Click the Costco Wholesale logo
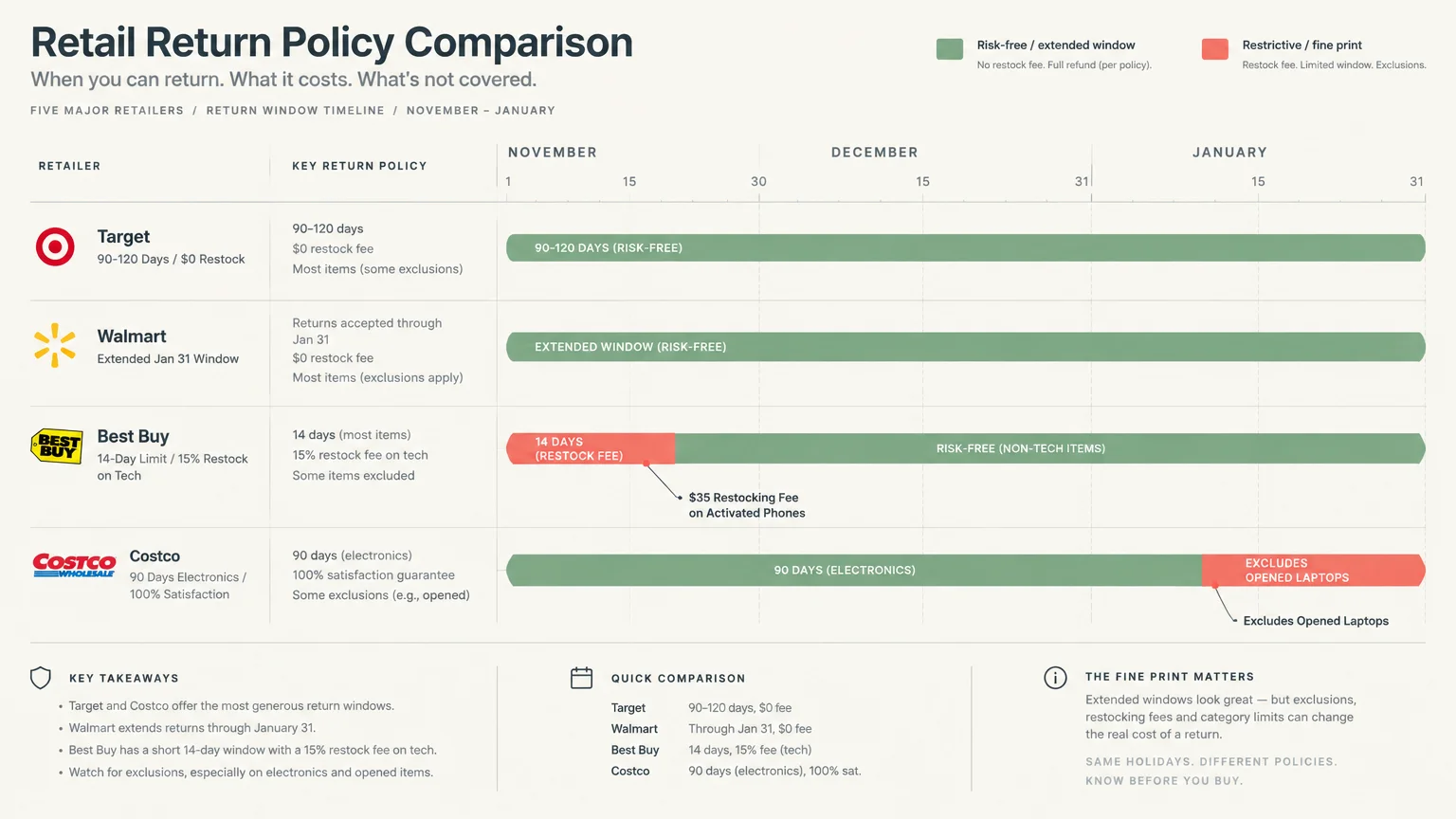 tap(74, 566)
